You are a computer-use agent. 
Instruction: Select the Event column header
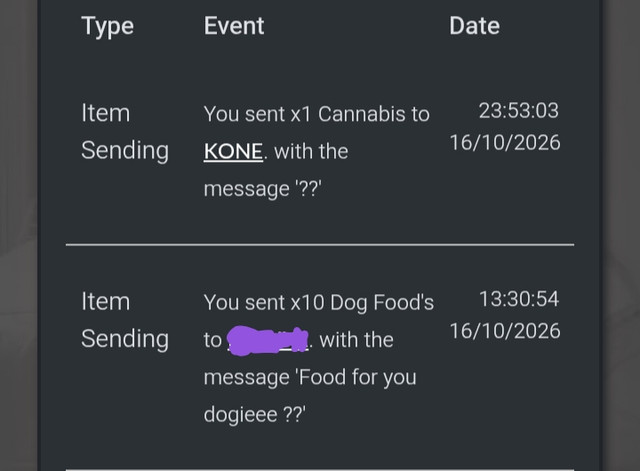click(234, 26)
